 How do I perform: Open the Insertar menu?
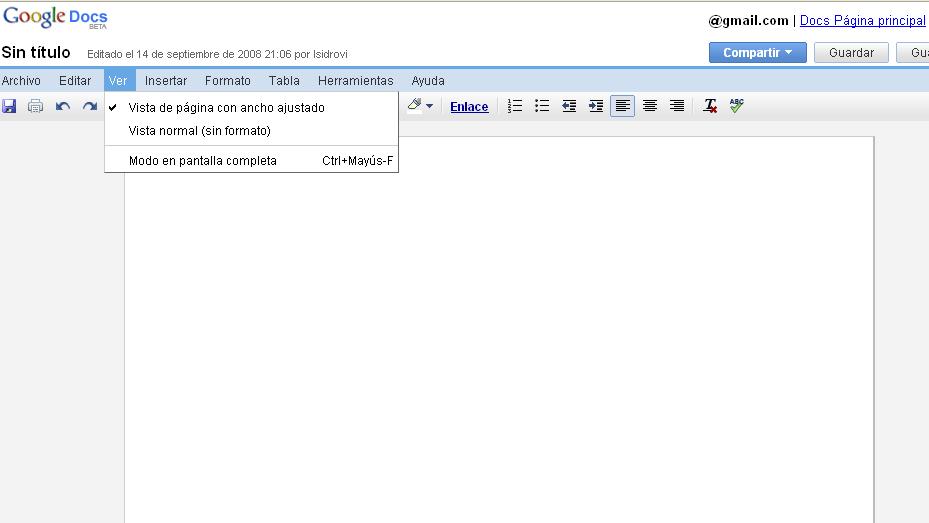[x=166, y=81]
